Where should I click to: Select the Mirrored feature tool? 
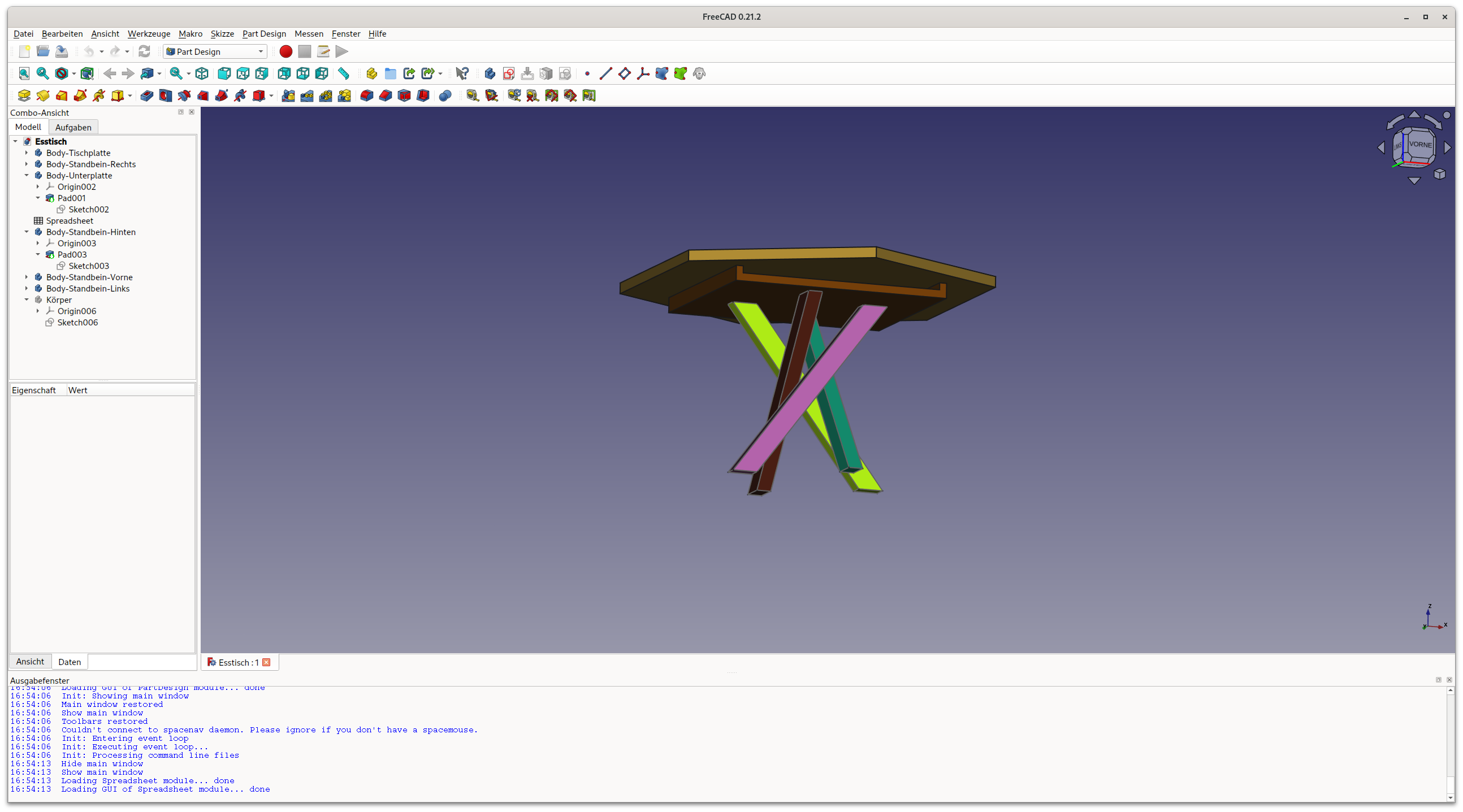tap(288, 95)
